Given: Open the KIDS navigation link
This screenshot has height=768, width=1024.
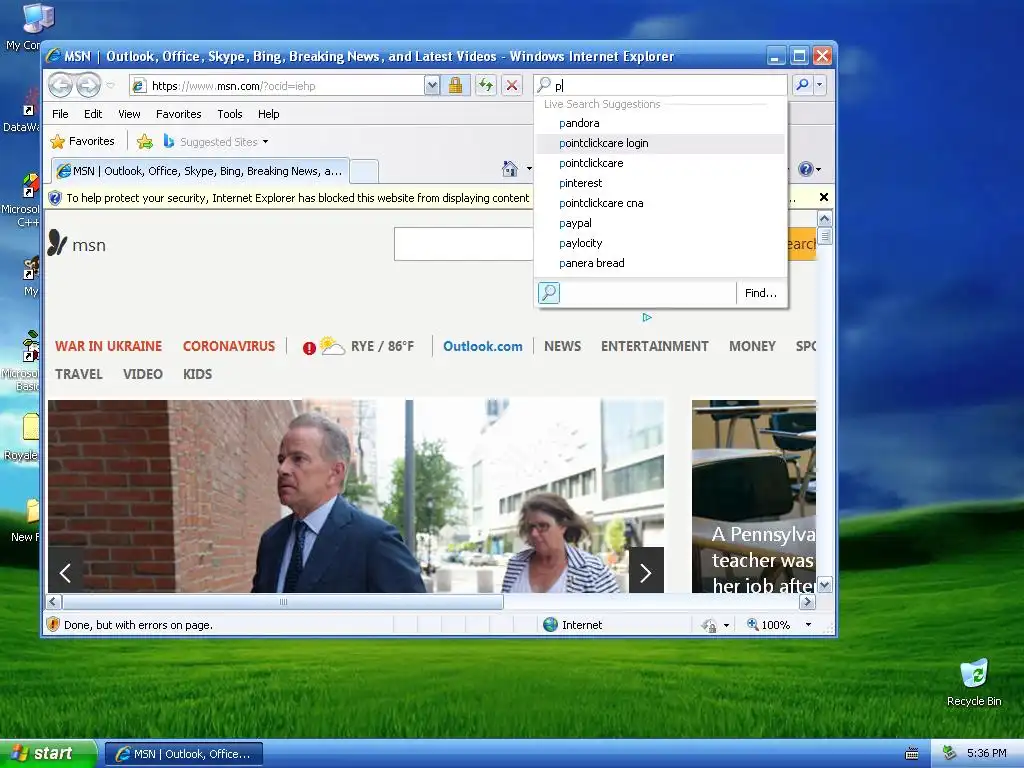Looking at the screenshot, I should click(x=197, y=374).
